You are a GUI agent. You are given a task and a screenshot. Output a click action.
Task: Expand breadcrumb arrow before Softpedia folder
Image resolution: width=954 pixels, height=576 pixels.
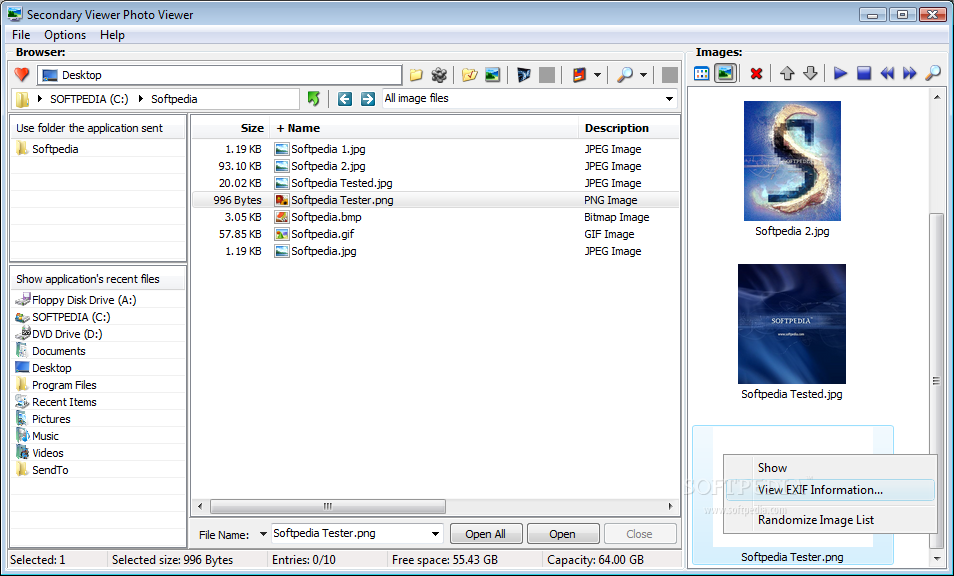141,99
